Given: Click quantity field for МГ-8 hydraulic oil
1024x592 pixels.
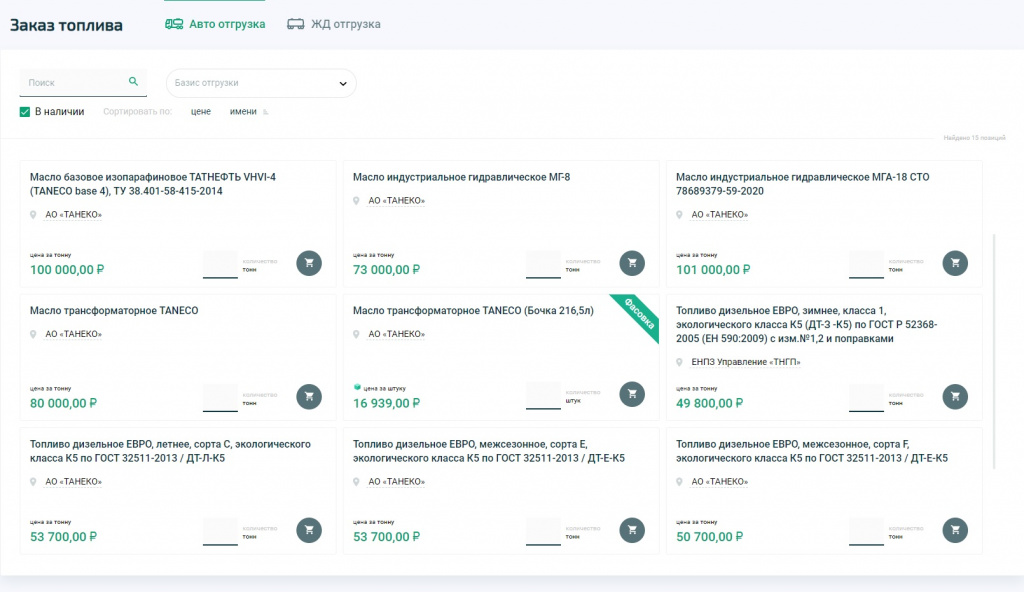Looking at the screenshot, I should point(543,265).
